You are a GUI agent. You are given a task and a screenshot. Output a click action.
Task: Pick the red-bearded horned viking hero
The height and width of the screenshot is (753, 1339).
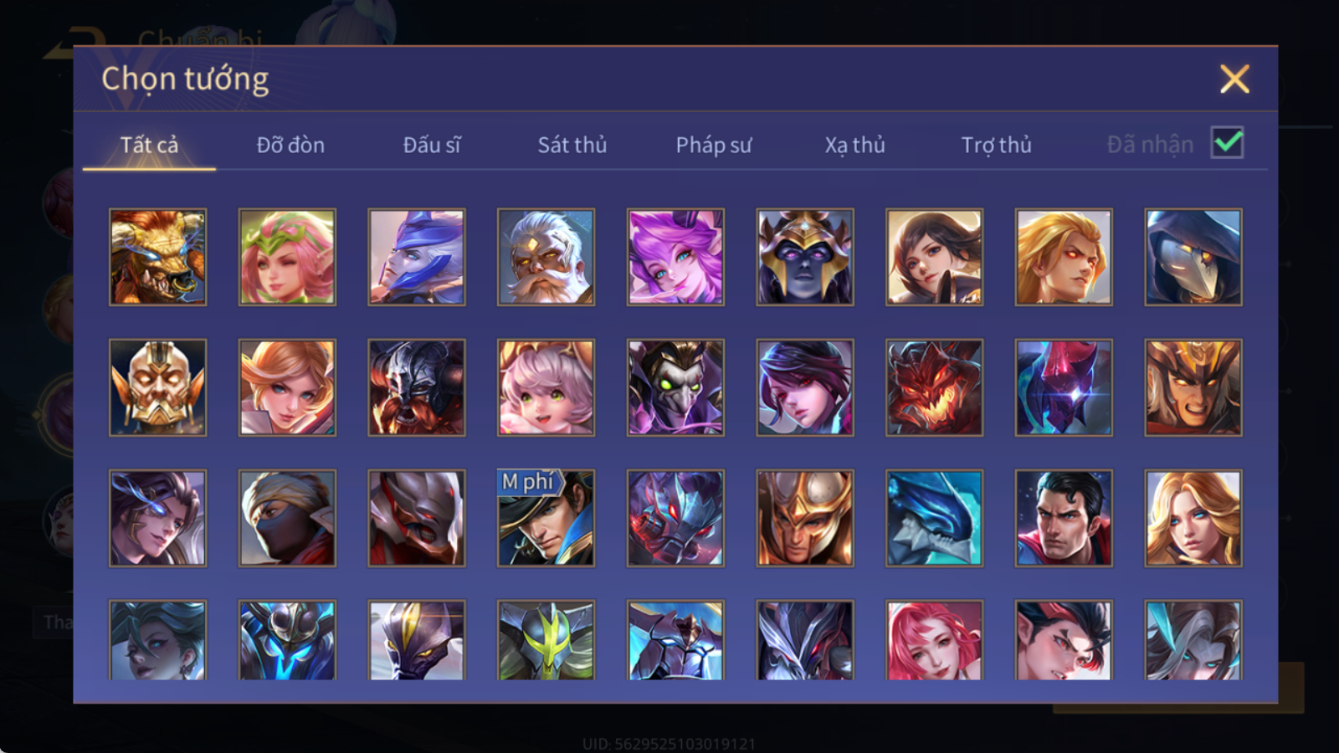coord(417,388)
